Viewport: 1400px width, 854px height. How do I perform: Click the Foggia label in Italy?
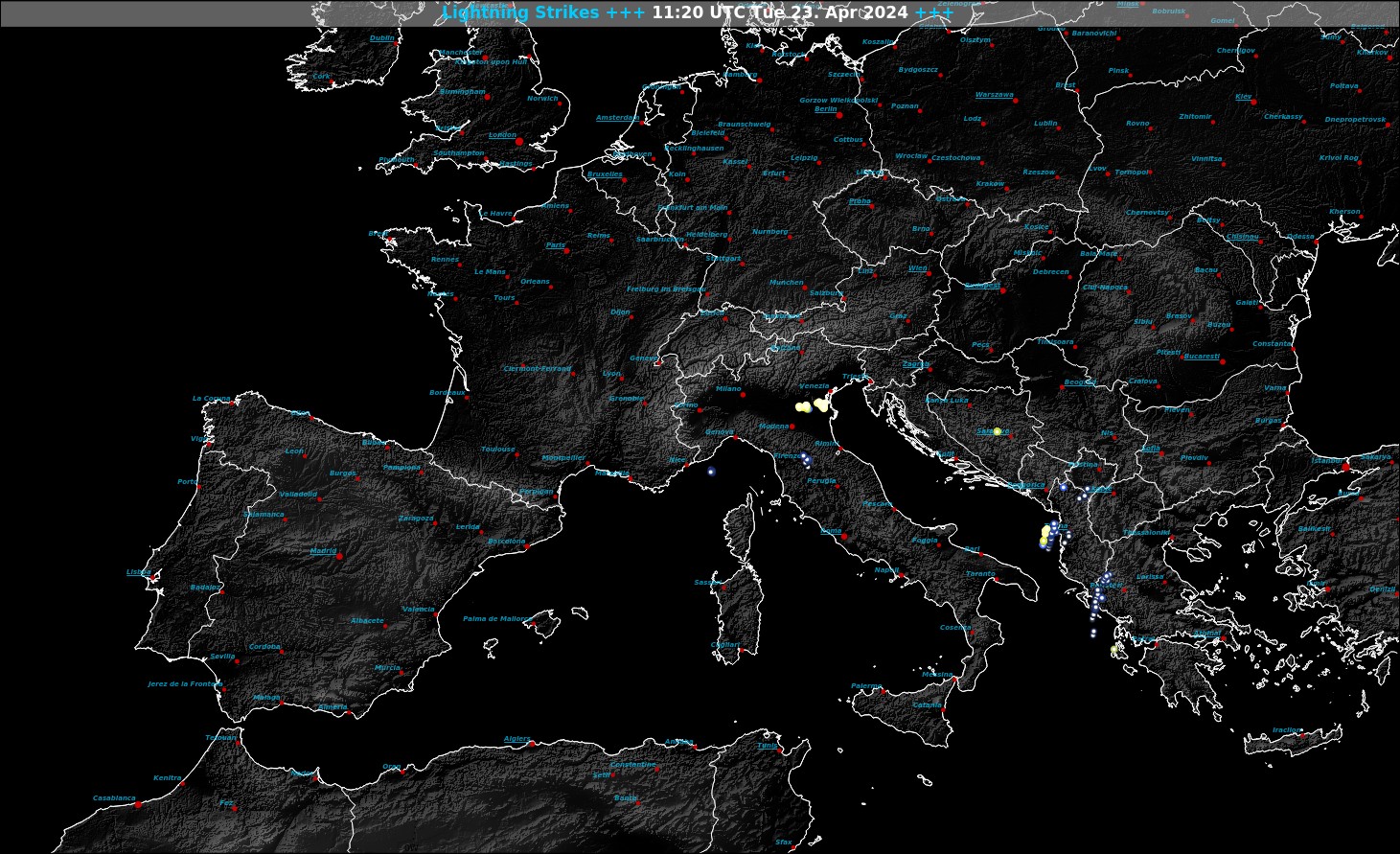[925, 541]
